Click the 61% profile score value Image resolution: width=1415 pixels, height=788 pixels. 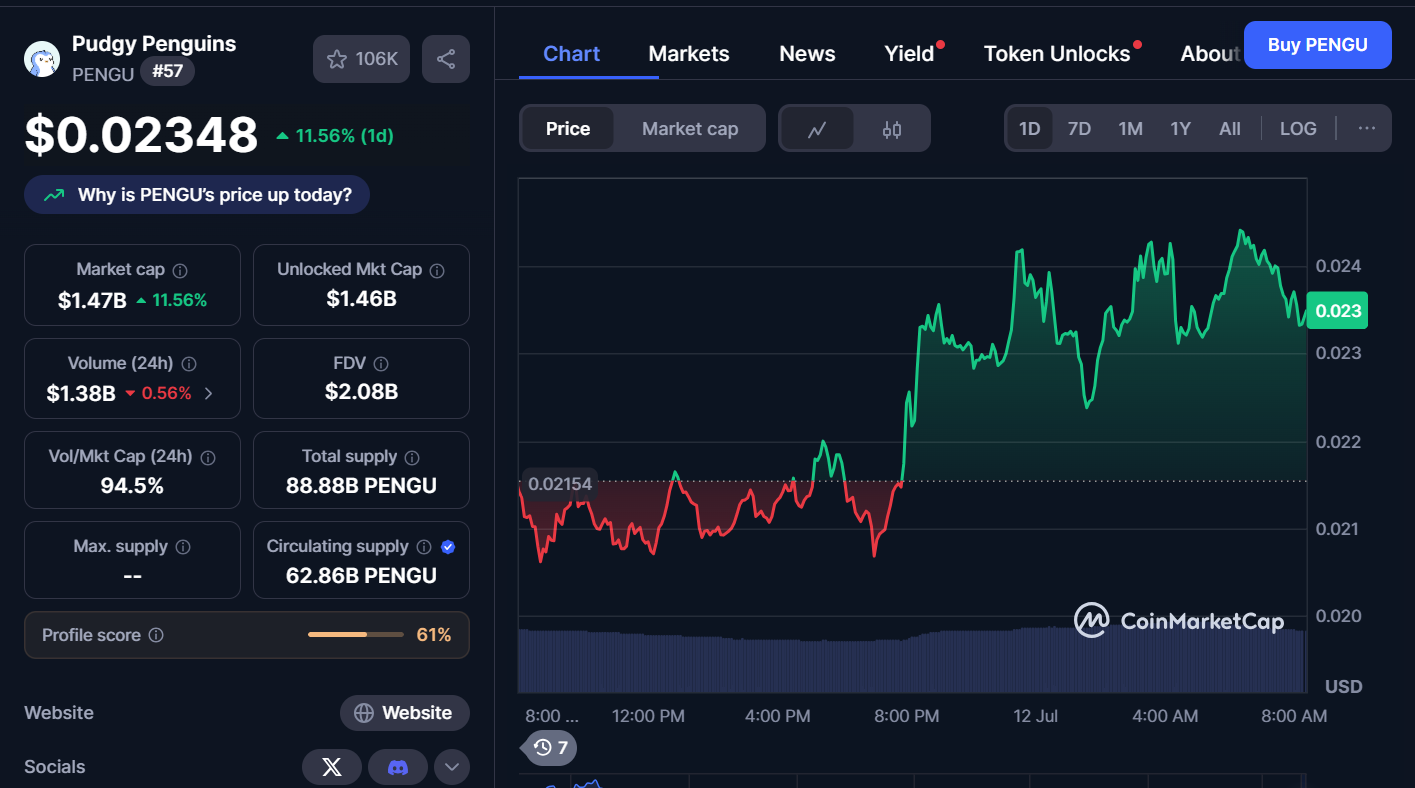(x=434, y=635)
